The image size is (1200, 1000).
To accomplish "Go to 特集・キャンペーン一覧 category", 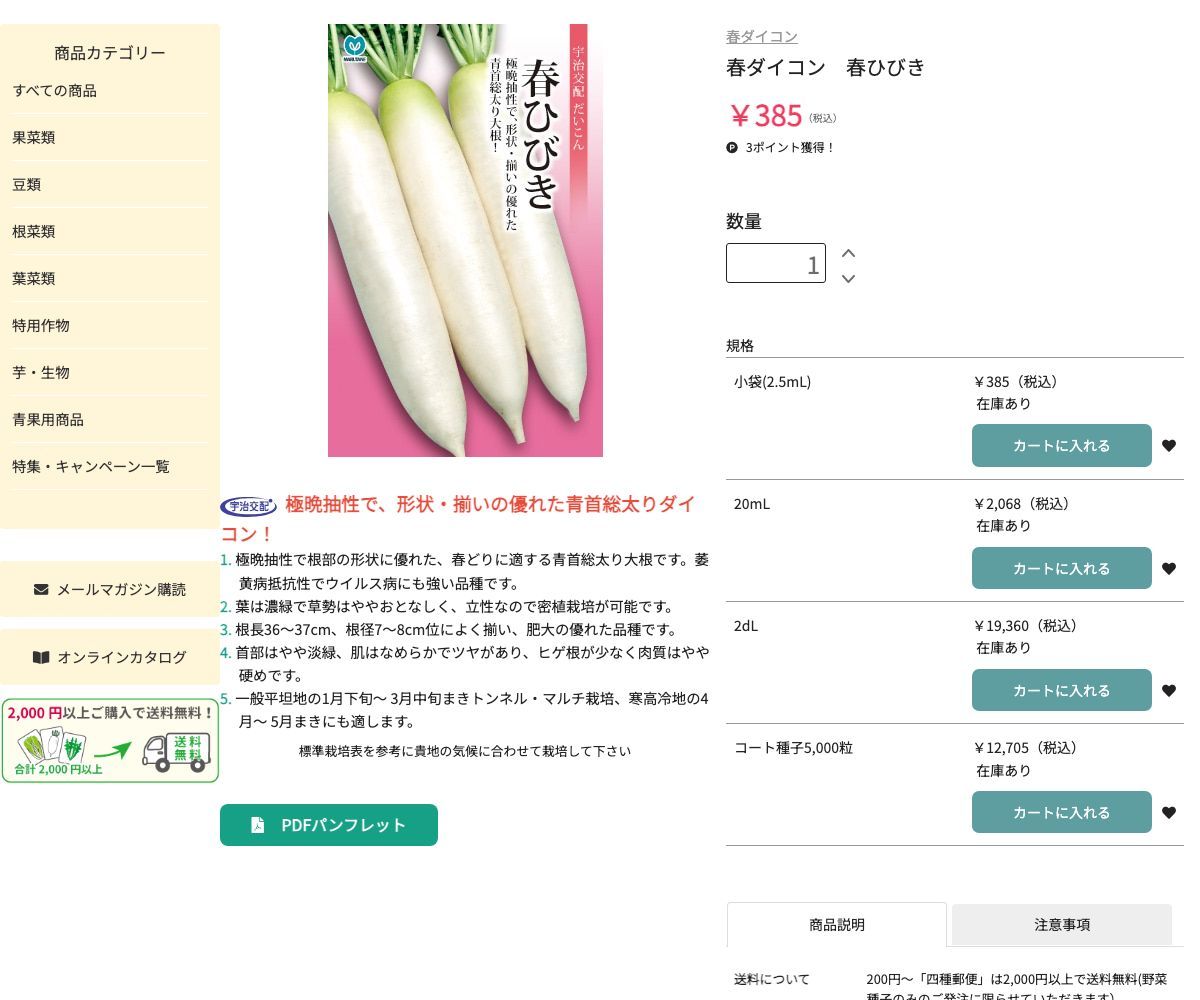I will click(x=91, y=466).
